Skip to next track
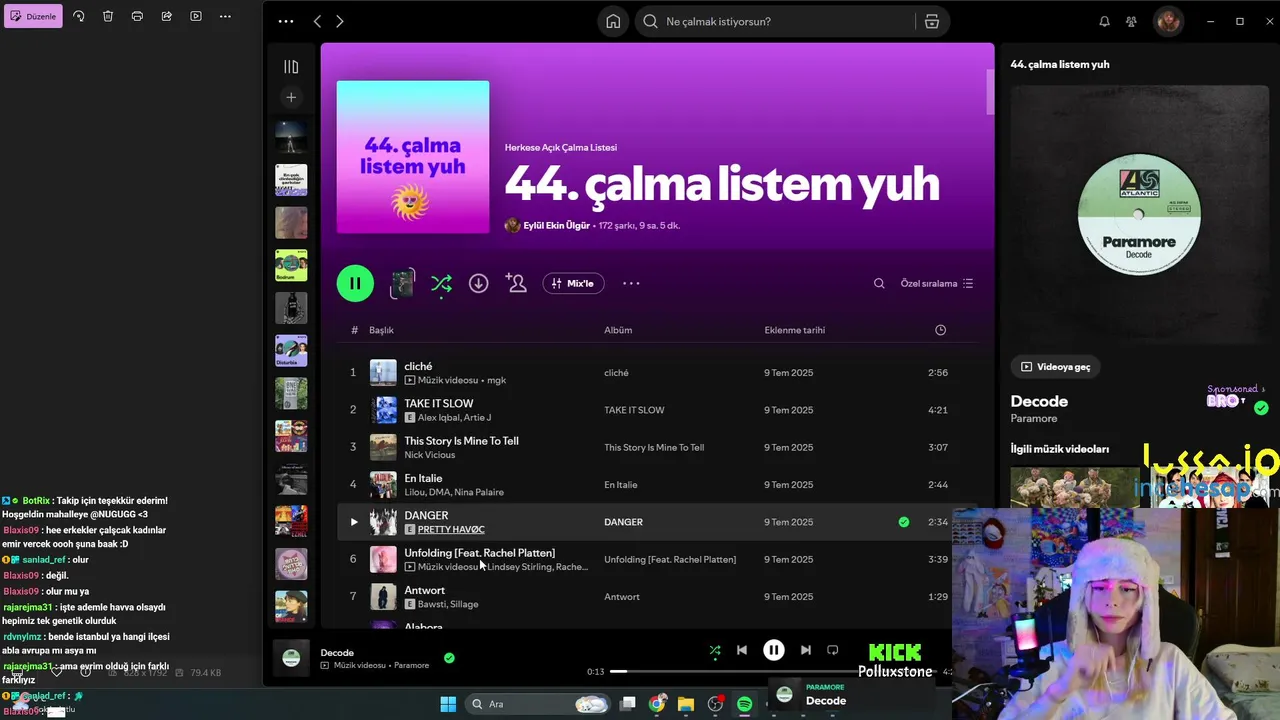This screenshot has width=1280, height=720. 806,650
